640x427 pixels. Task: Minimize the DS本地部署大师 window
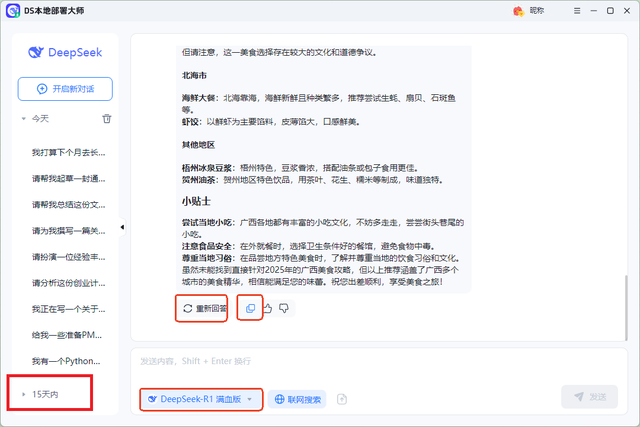pyautogui.click(x=594, y=11)
